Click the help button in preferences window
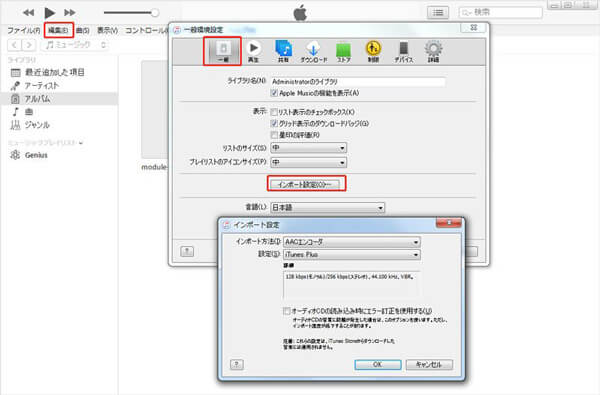The height and width of the screenshot is (395, 600). coord(187,251)
